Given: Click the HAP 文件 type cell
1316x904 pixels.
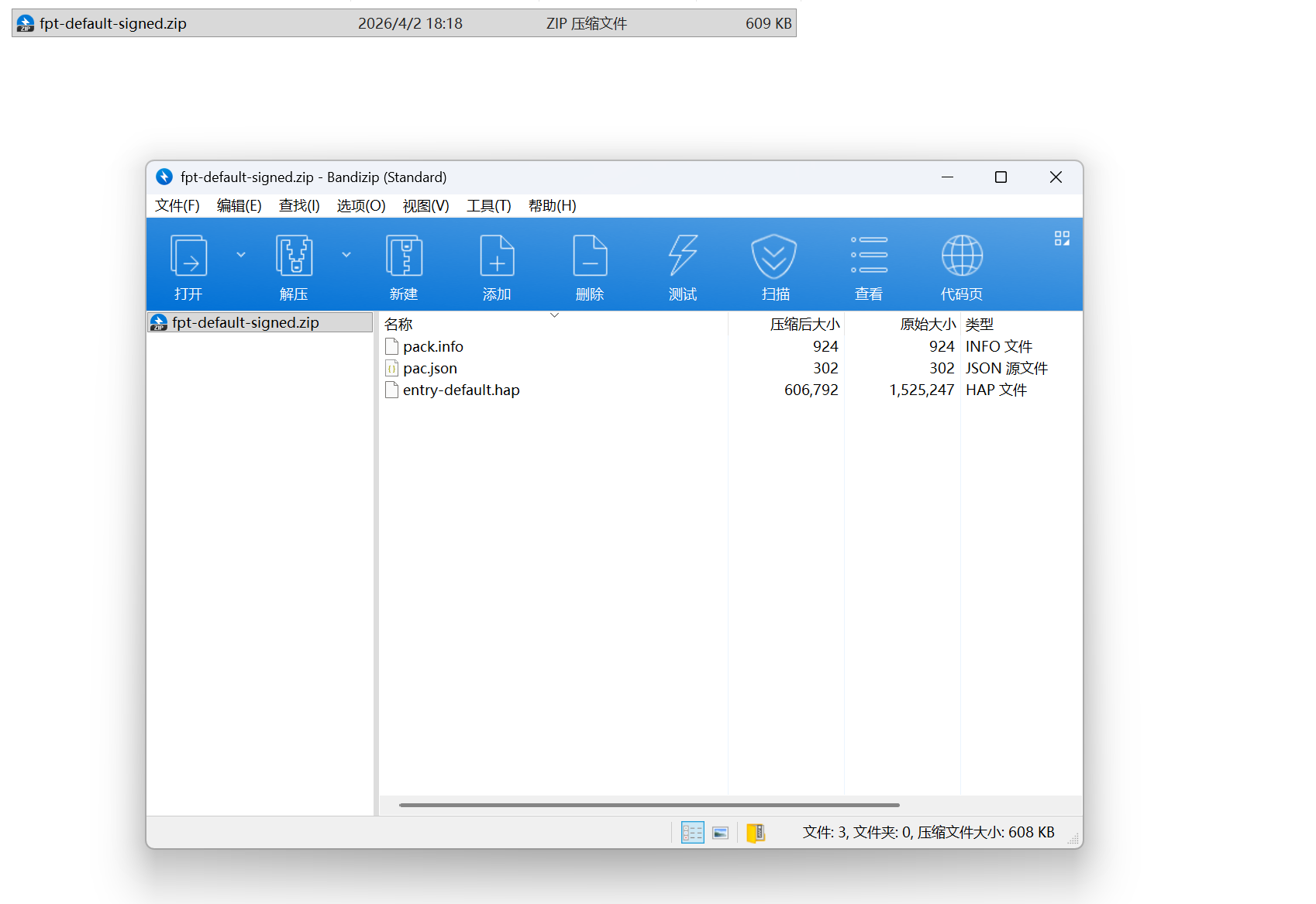Looking at the screenshot, I should 996,390.
